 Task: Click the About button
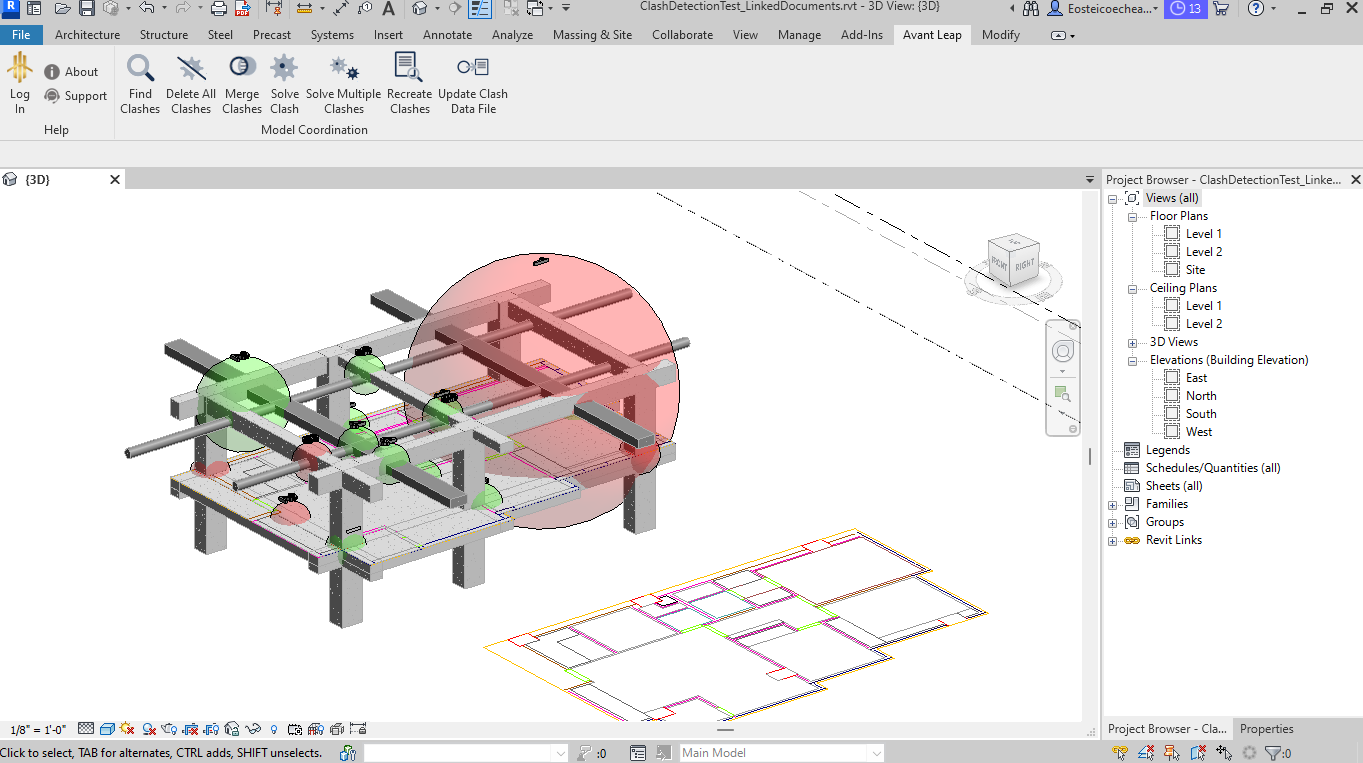[71, 72]
